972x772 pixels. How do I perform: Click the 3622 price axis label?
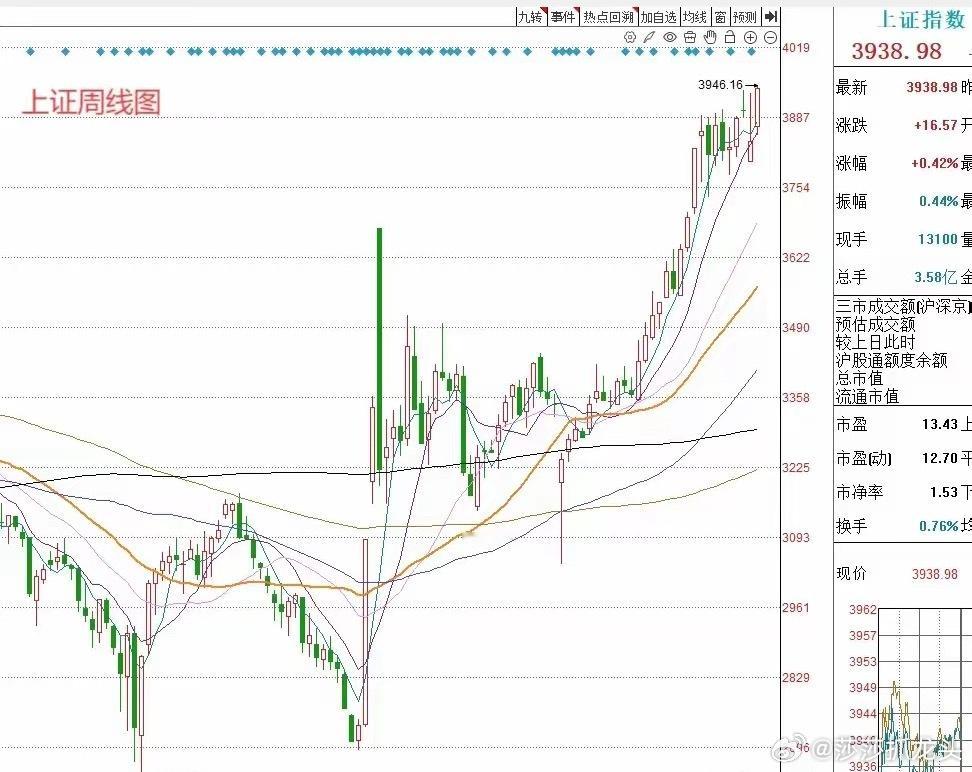pyautogui.click(x=795, y=258)
